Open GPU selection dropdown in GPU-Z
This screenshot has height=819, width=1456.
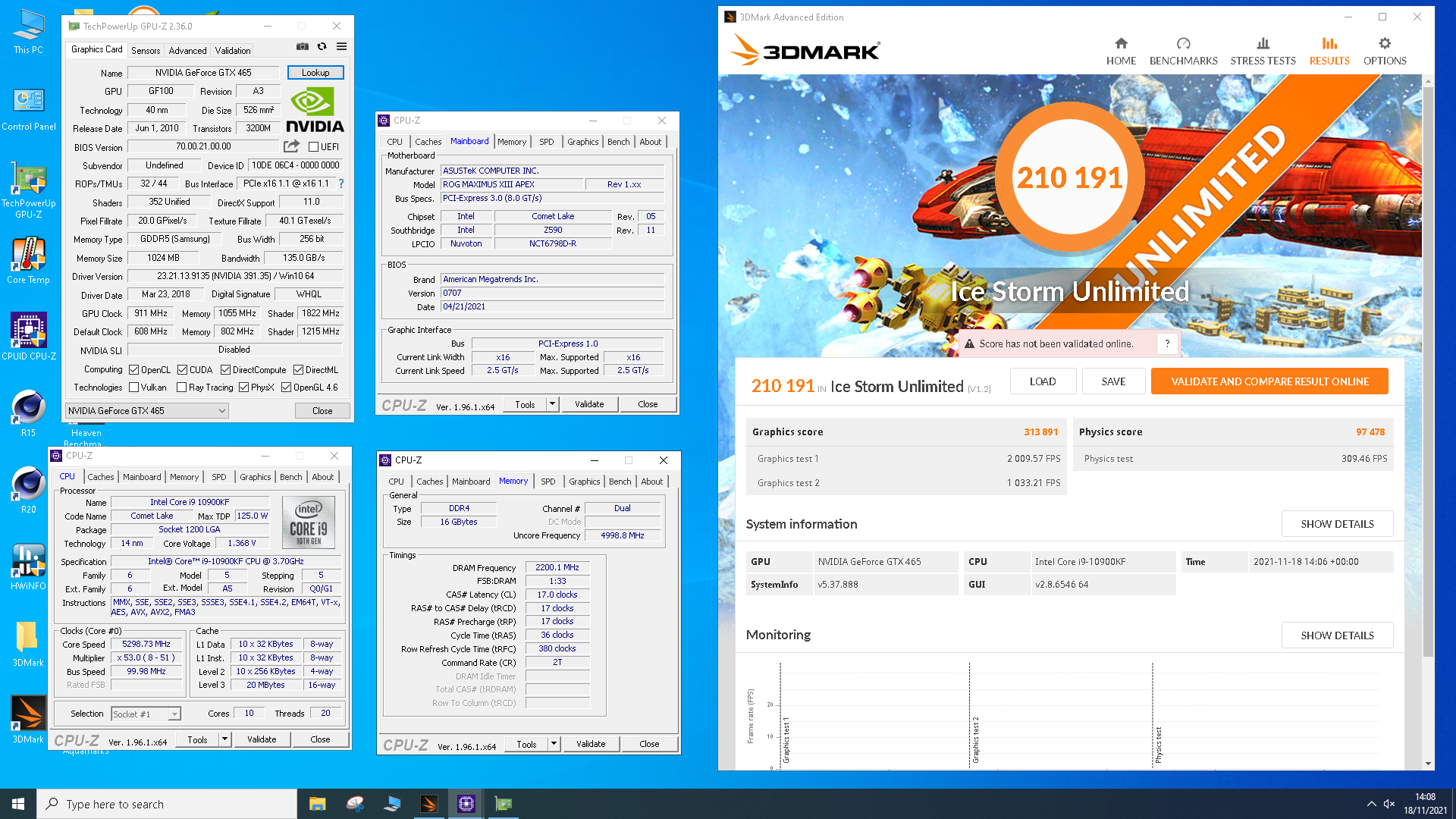[147, 411]
